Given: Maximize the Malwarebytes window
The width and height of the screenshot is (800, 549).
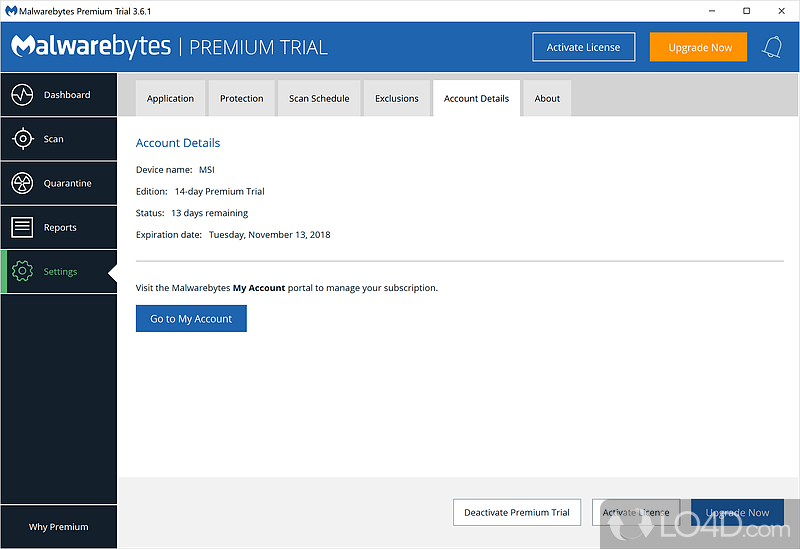Looking at the screenshot, I should point(746,11).
